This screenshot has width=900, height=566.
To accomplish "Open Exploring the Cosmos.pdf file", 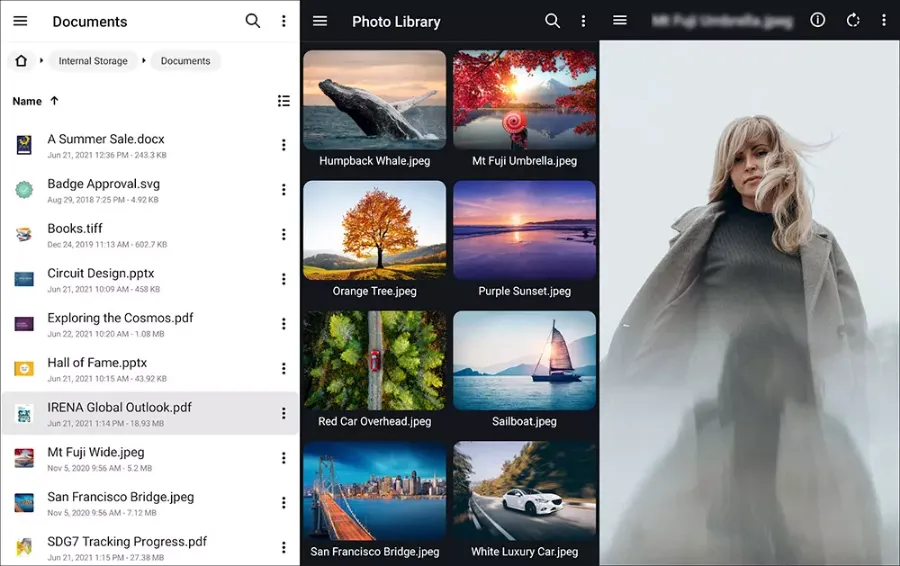I will [150, 324].
